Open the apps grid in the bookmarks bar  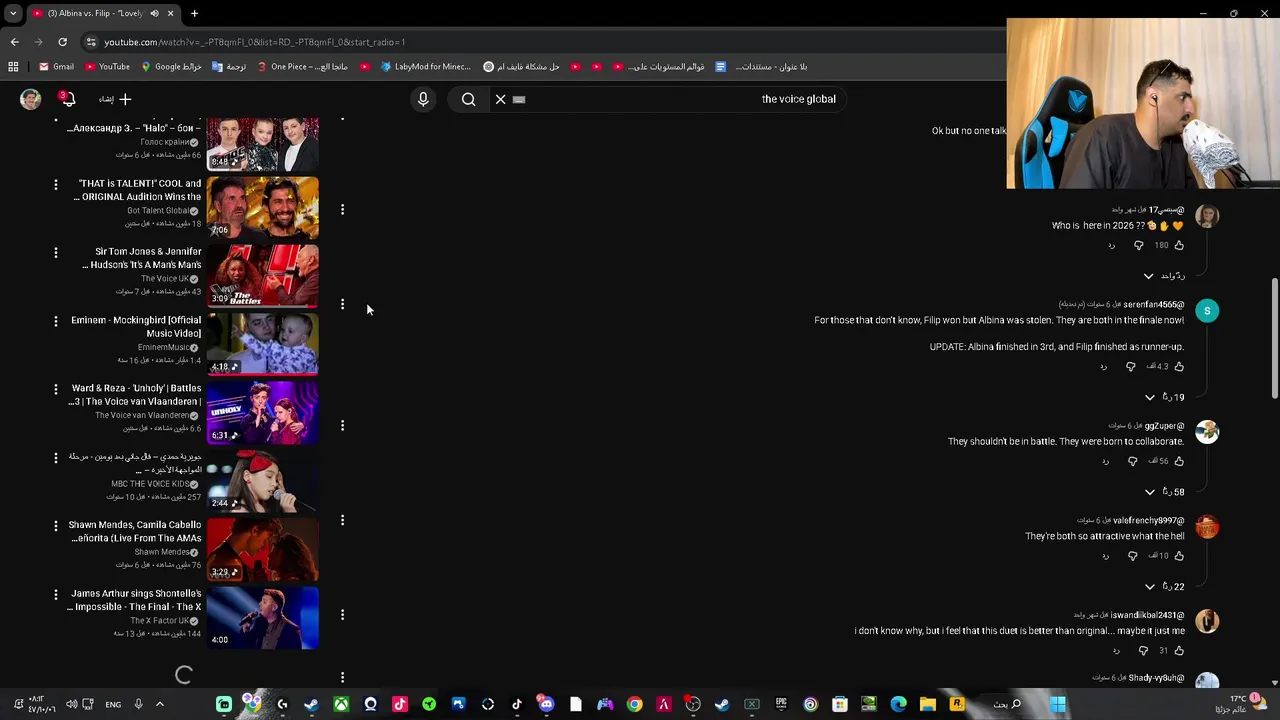tap(13, 67)
